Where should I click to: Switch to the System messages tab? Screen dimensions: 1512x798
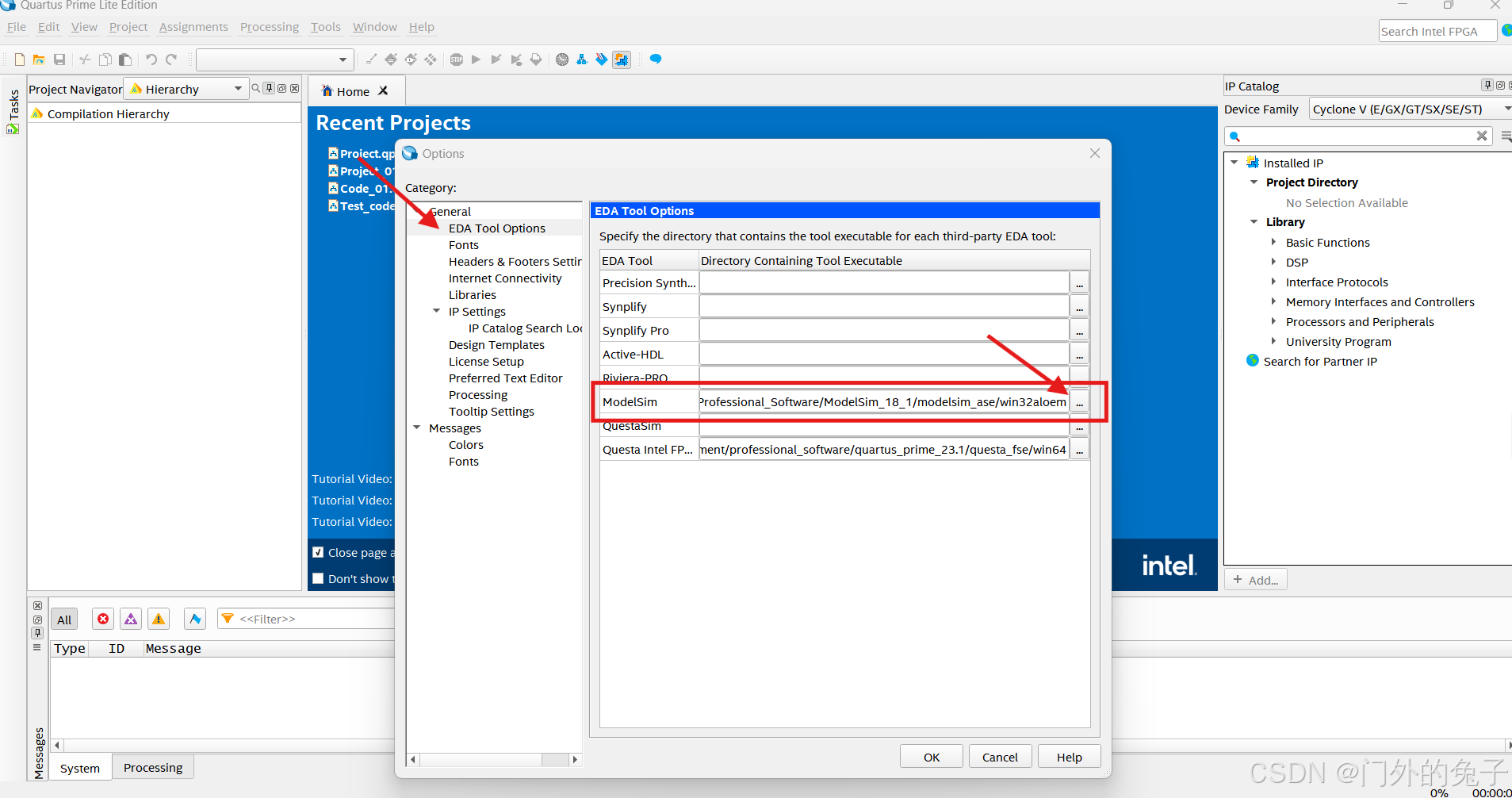(80, 768)
